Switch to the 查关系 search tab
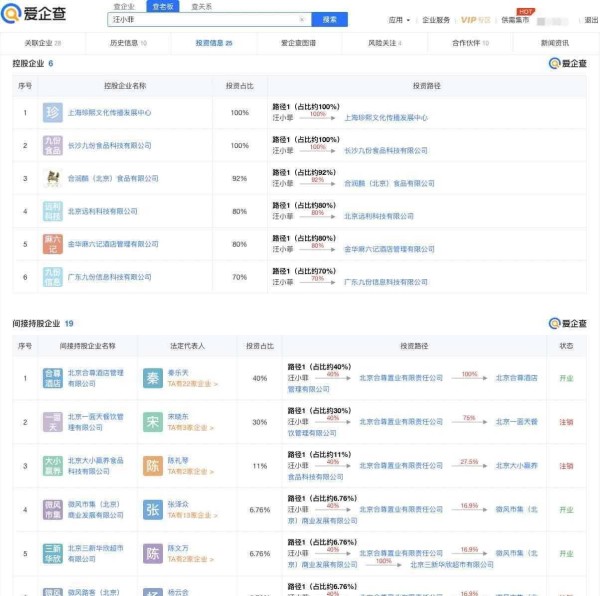The width and height of the screenshot is (600, 596). 202,7
